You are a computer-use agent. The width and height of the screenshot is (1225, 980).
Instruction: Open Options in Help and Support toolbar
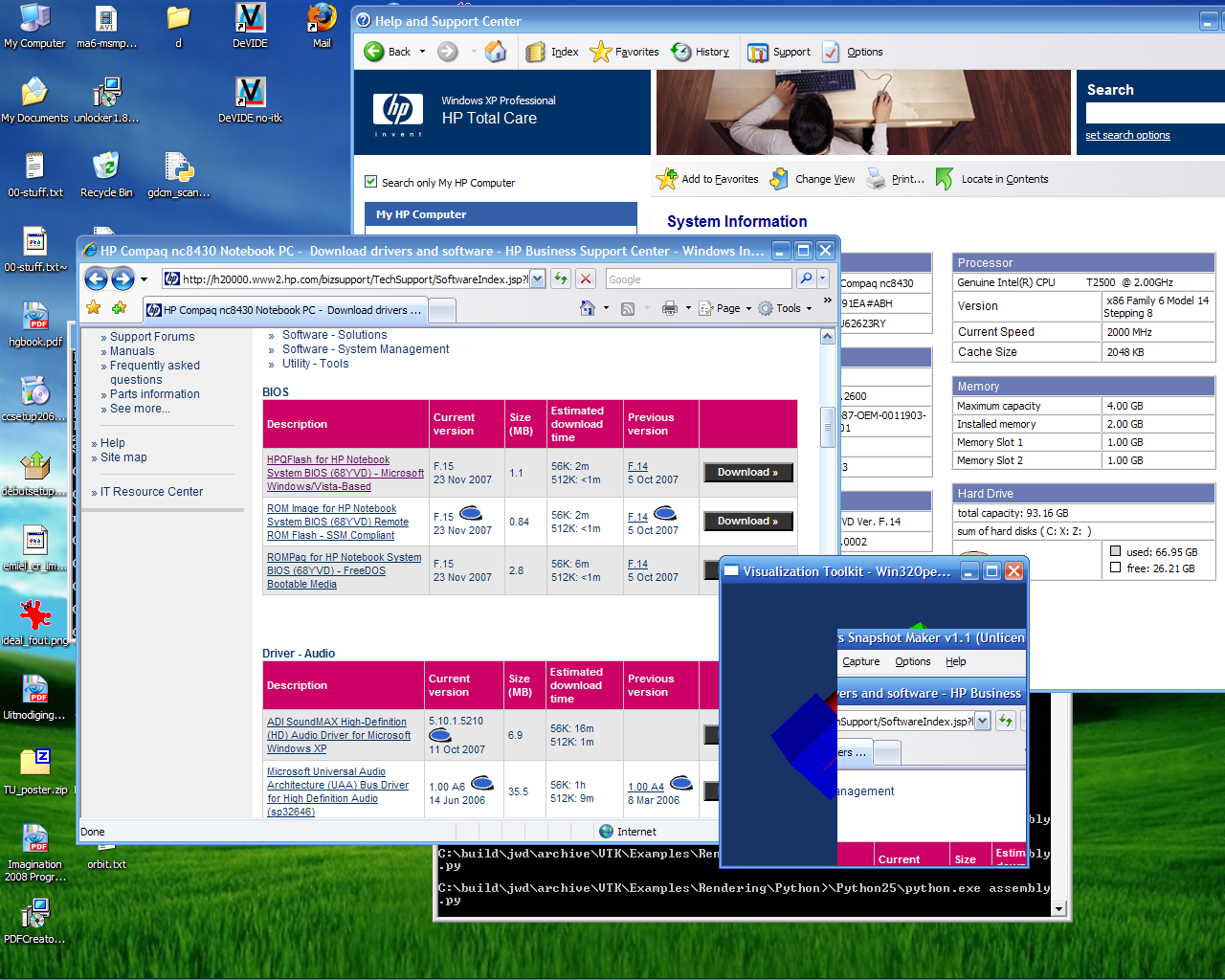pyautogui.click(x=852, y=52)
